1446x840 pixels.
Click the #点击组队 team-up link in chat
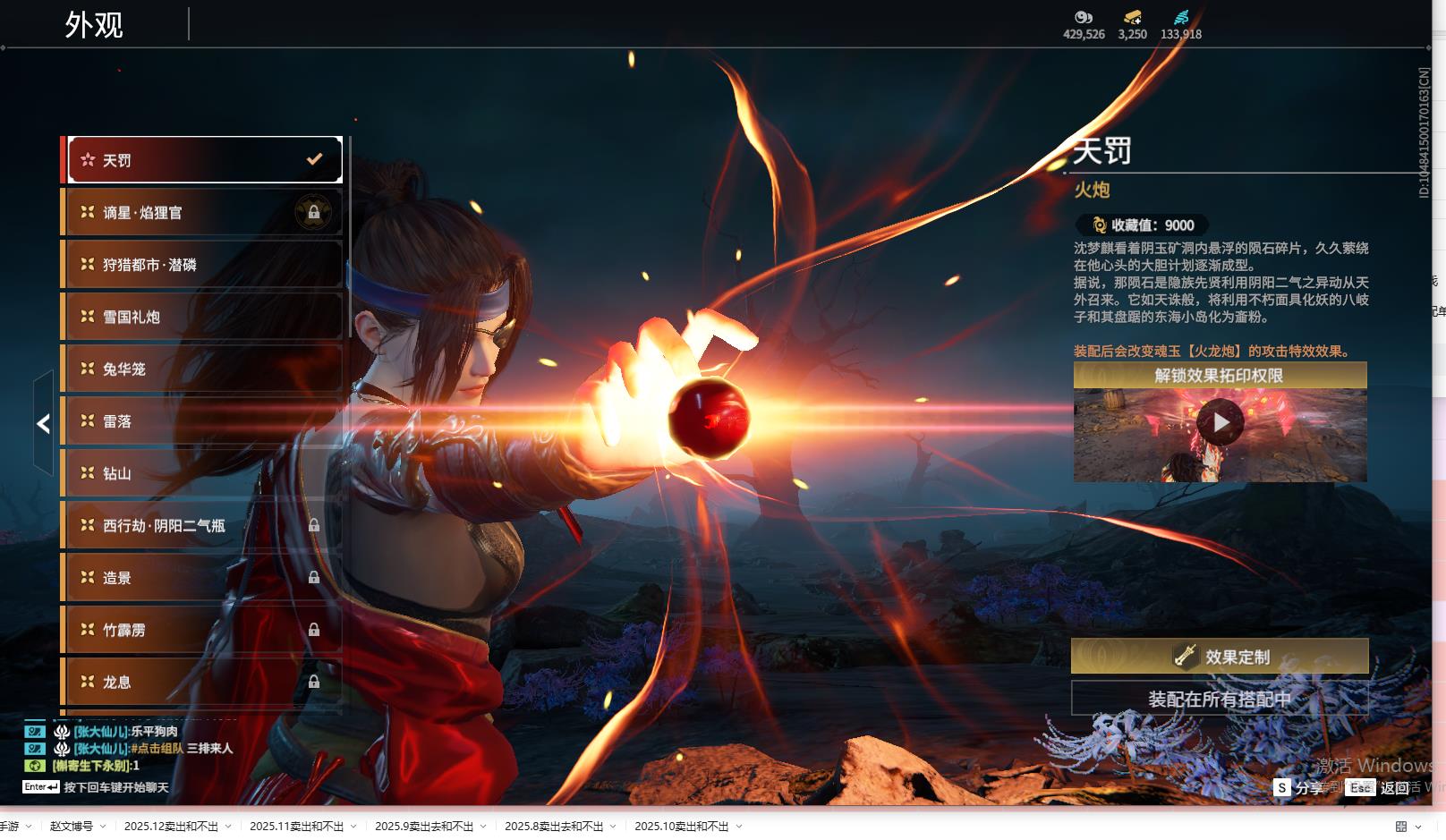[x=157, y=748]
